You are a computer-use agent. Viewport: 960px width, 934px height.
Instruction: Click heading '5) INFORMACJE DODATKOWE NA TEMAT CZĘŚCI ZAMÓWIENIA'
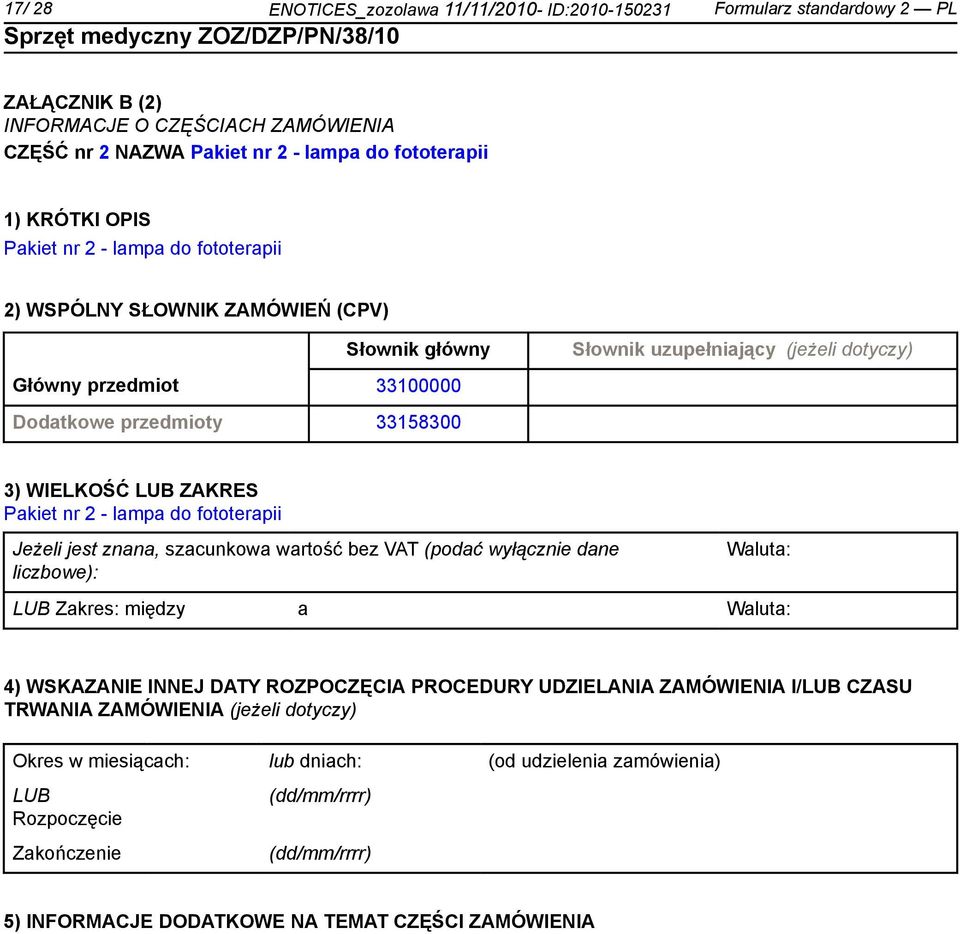click(299, 921)
